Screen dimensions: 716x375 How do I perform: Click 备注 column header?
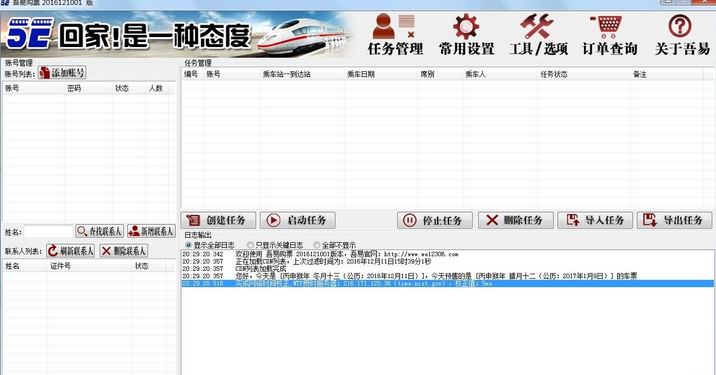click(x=667, y=74)
